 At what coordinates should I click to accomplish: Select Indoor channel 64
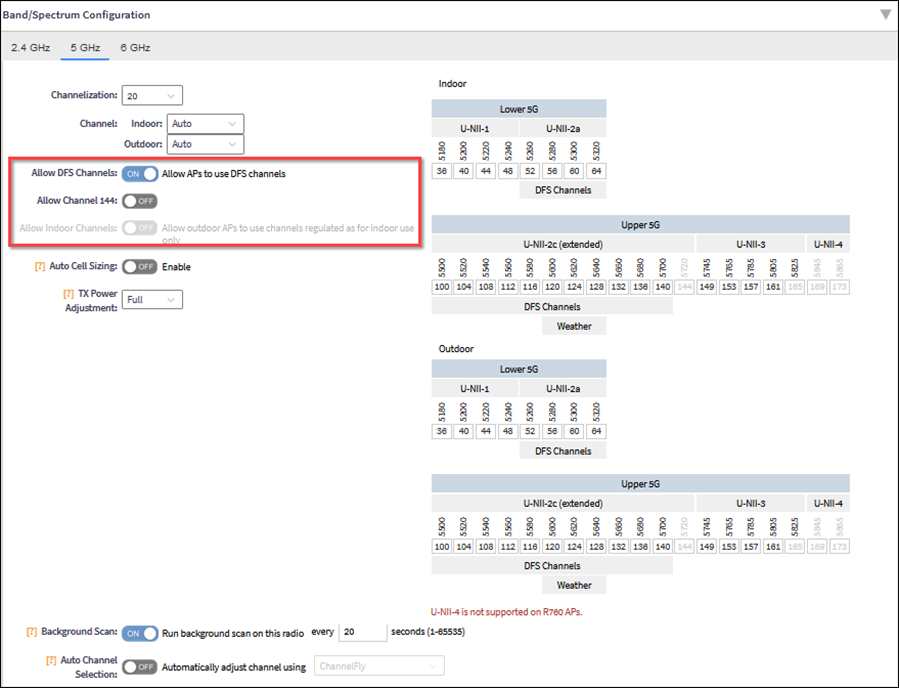(596, 171)
